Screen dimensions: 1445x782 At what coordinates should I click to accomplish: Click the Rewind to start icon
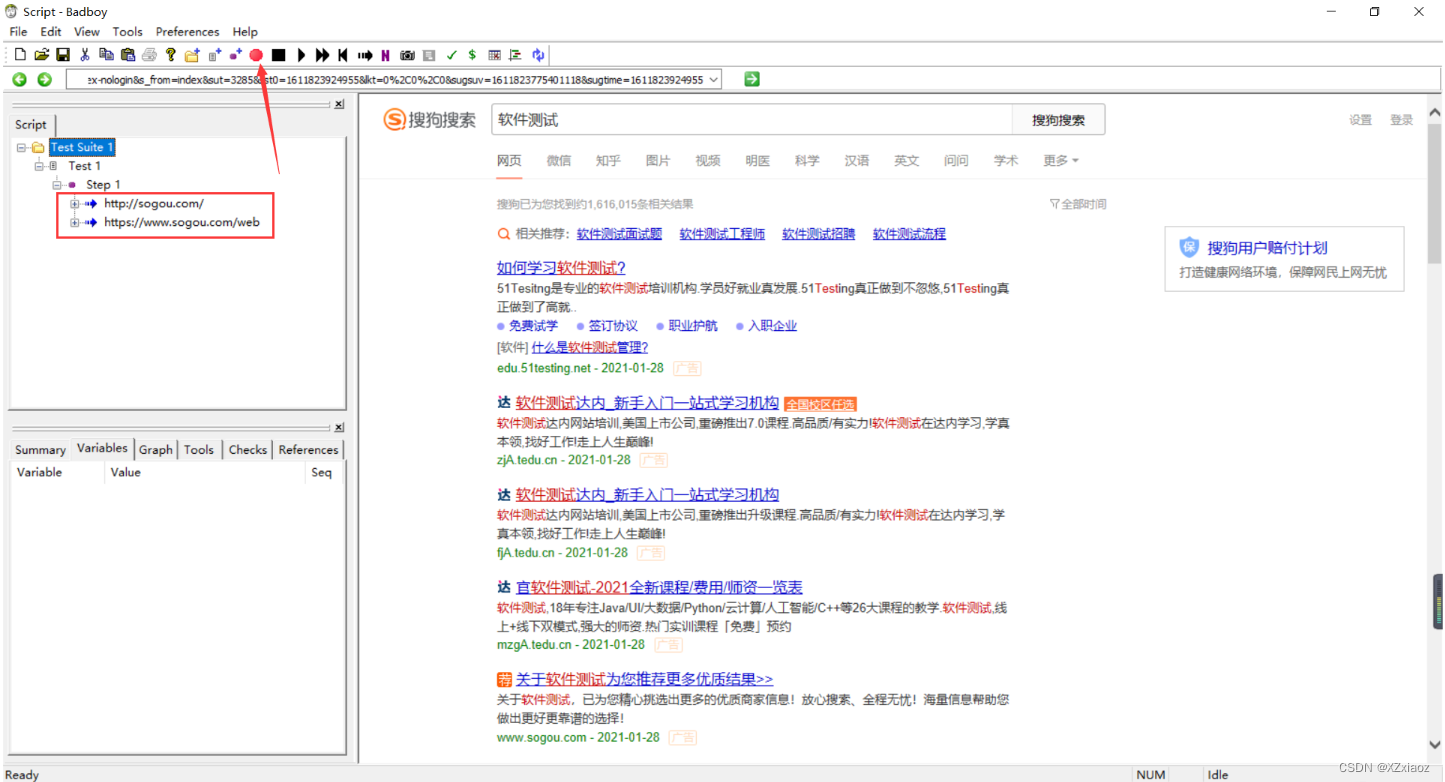343,55
